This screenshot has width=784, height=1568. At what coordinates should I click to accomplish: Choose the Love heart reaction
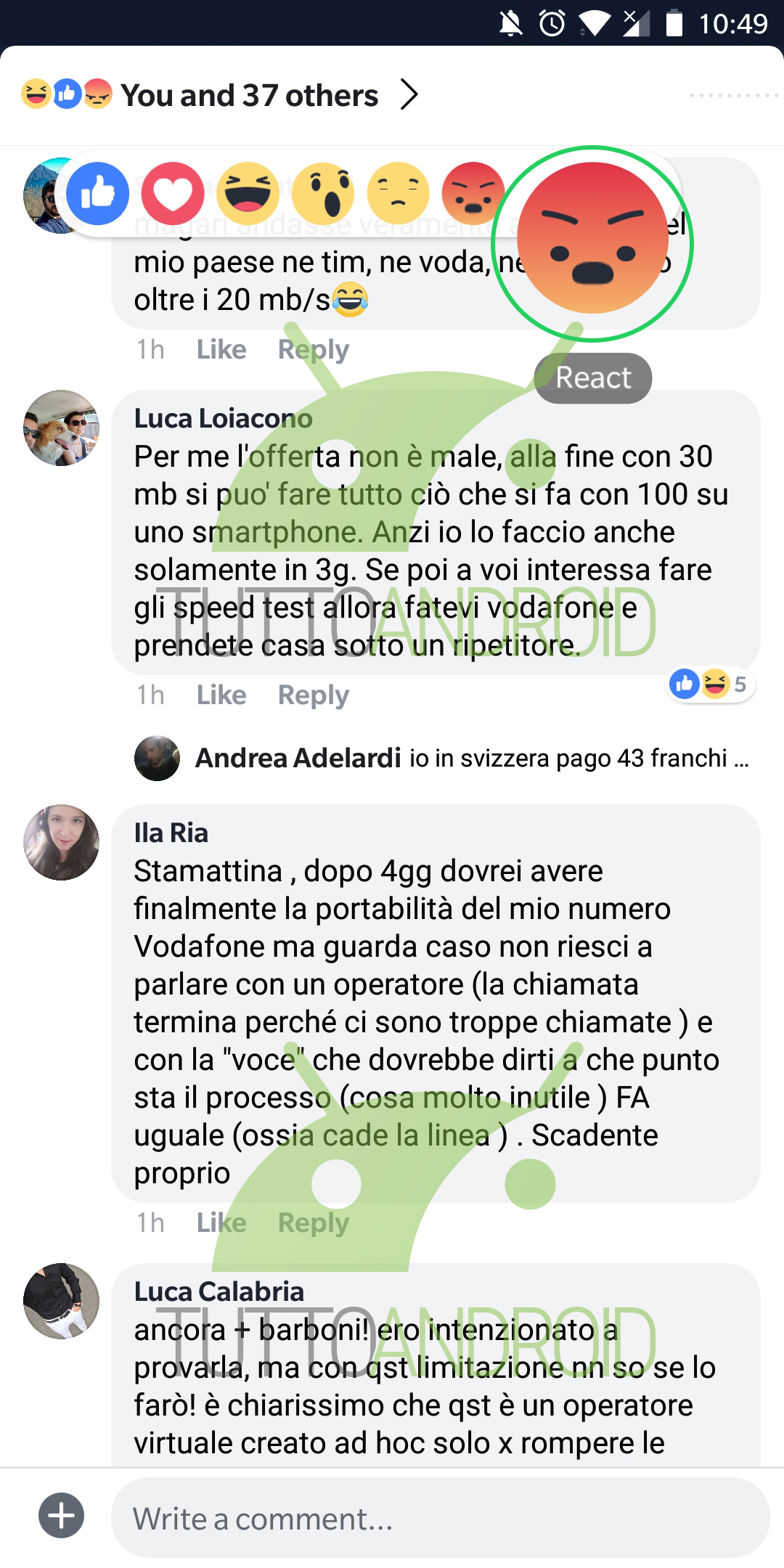173,194
